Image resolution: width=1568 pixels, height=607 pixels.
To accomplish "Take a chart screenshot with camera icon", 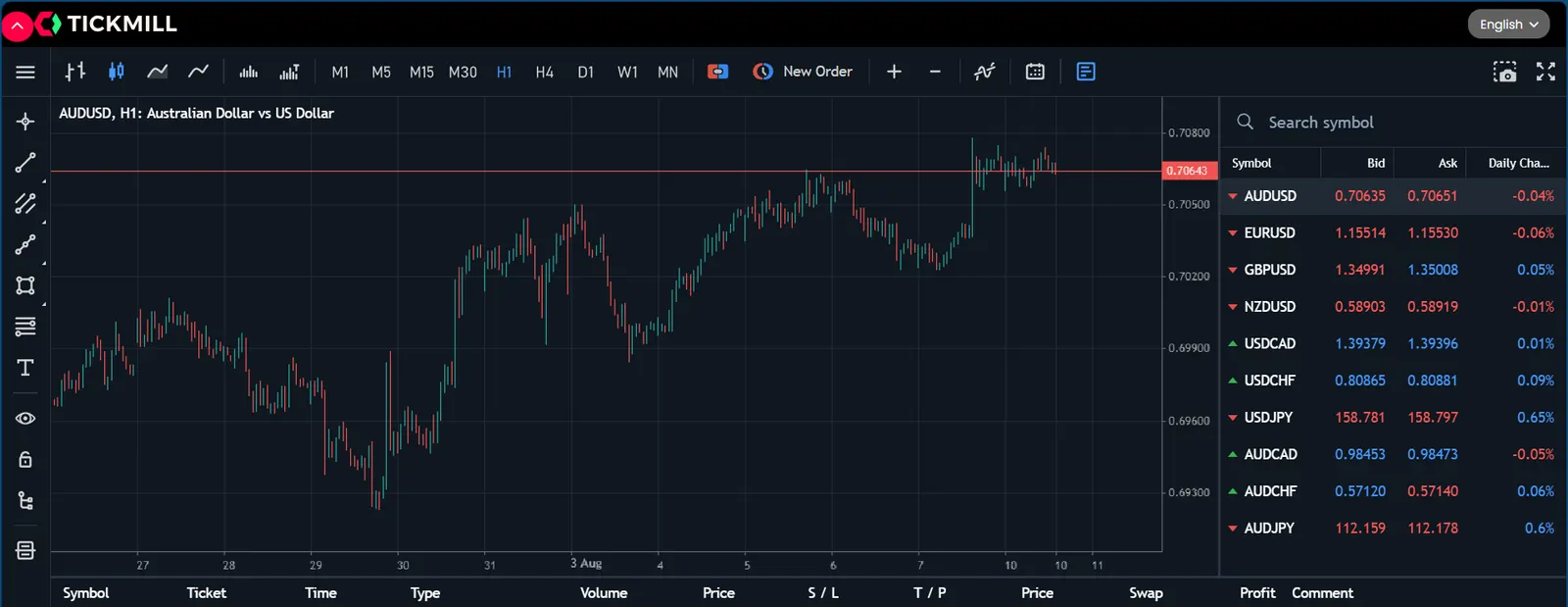I will [x=1504, y=72].
